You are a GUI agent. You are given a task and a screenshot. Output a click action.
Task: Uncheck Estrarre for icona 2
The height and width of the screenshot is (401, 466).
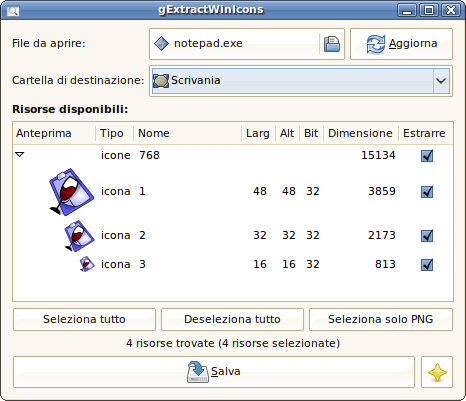coord(427,236)
